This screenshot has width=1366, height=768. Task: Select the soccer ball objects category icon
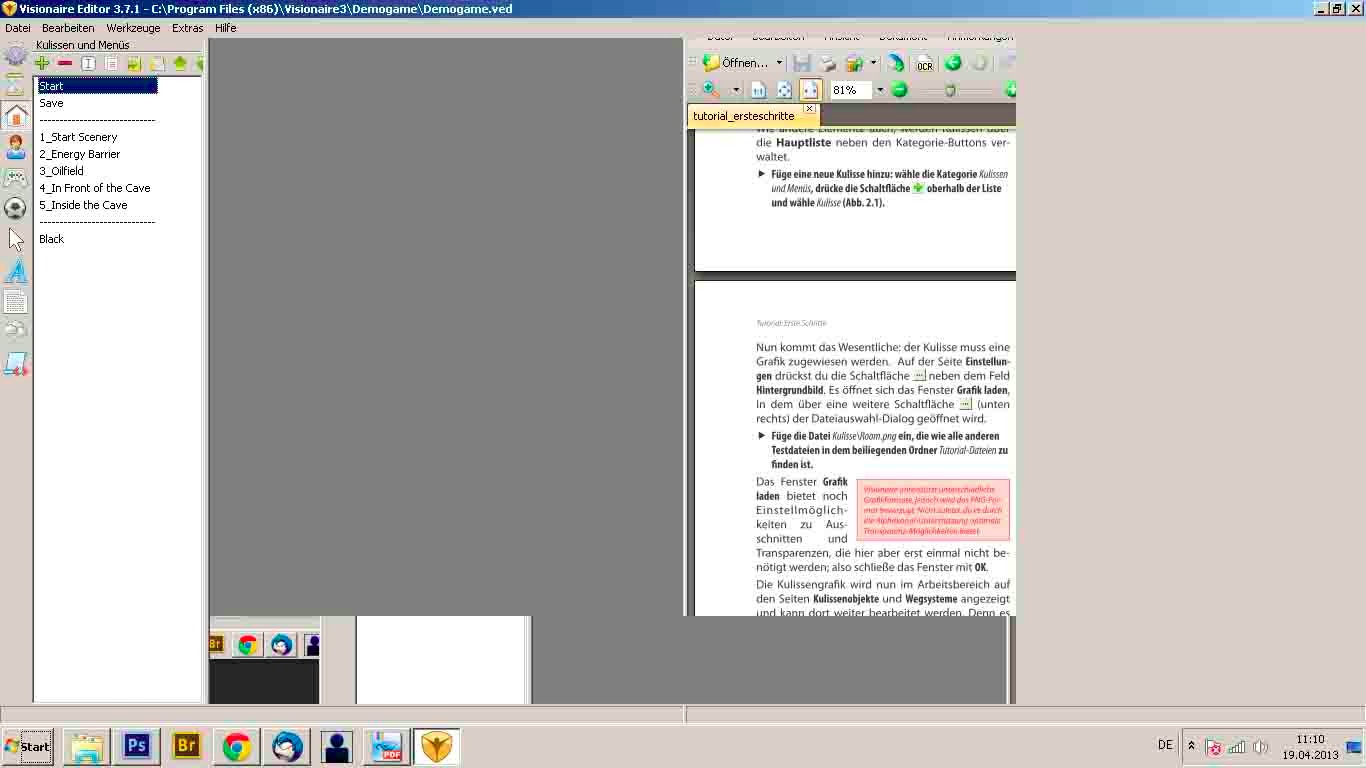click(15, 208)
